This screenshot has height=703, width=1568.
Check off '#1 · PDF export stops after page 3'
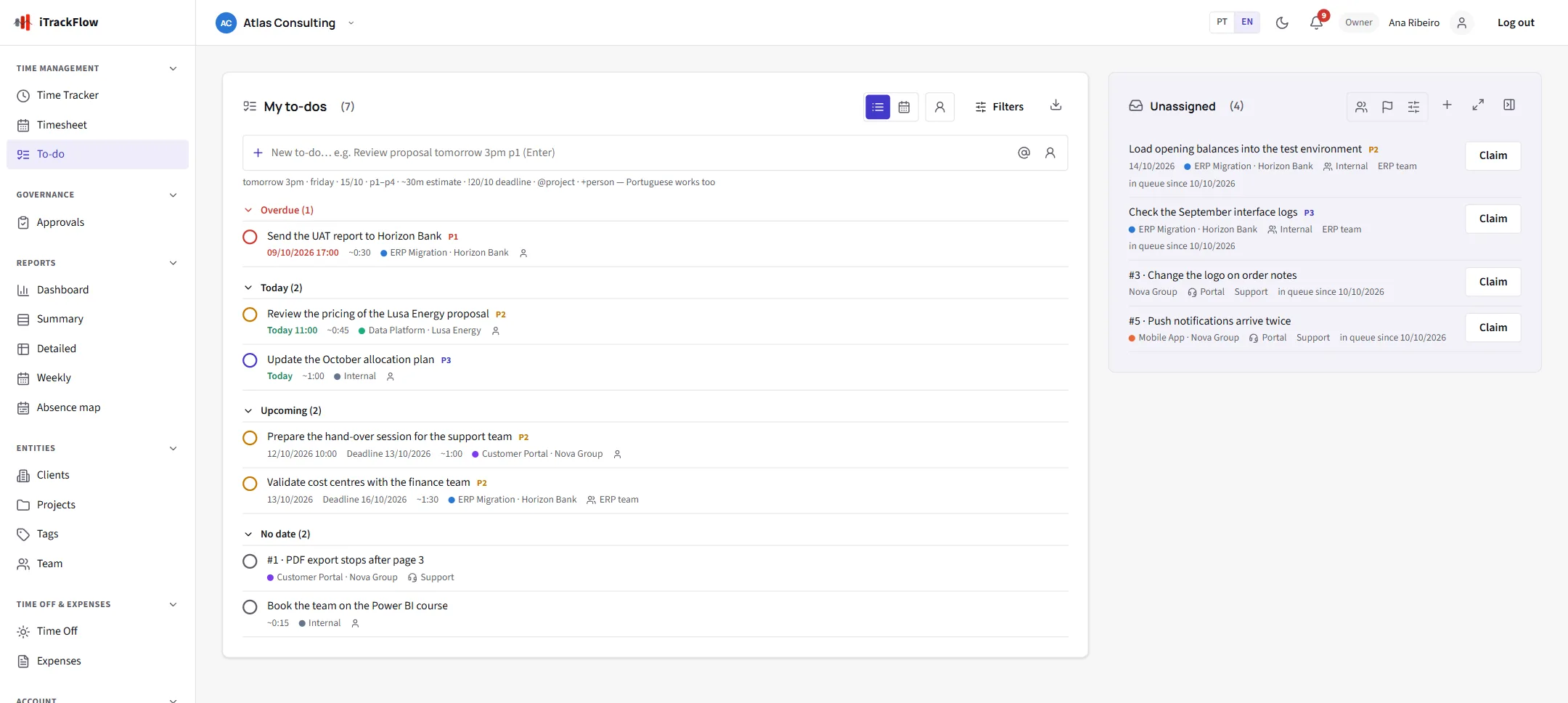click(250, 561)
